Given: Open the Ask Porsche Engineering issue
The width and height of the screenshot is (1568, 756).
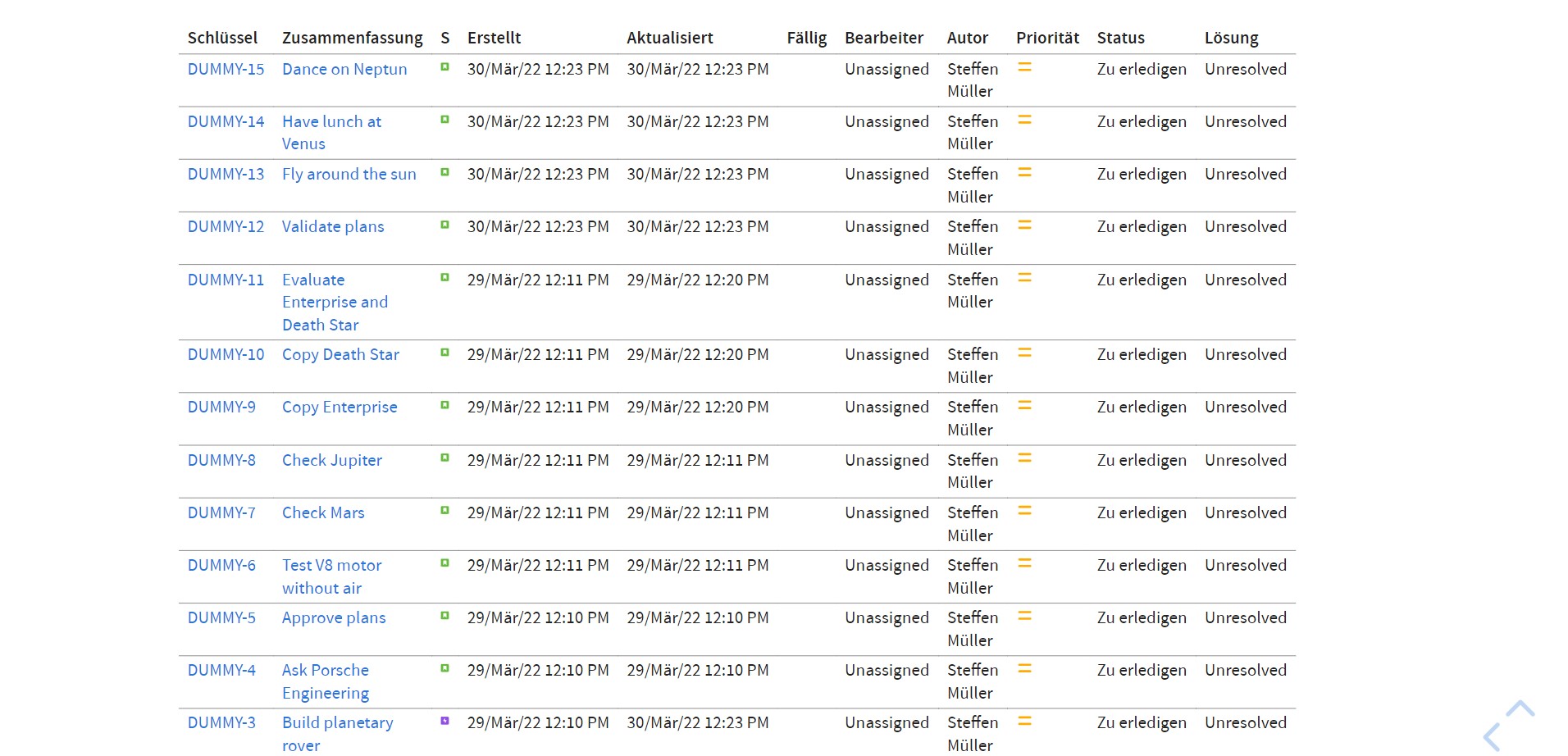Looking at the screenshot, I should [x=326, y=681].
